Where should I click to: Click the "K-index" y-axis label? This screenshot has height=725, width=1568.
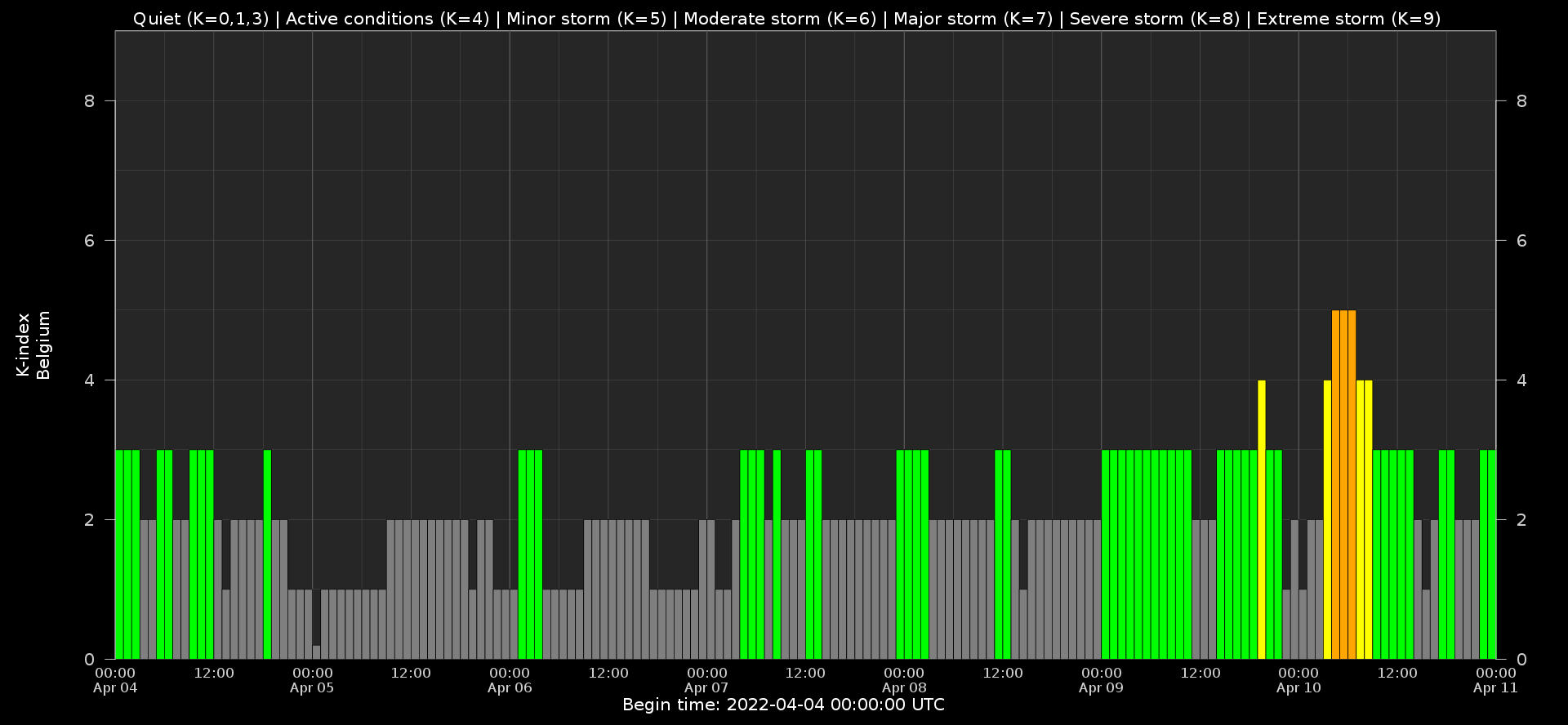click(x=23, y=345)
